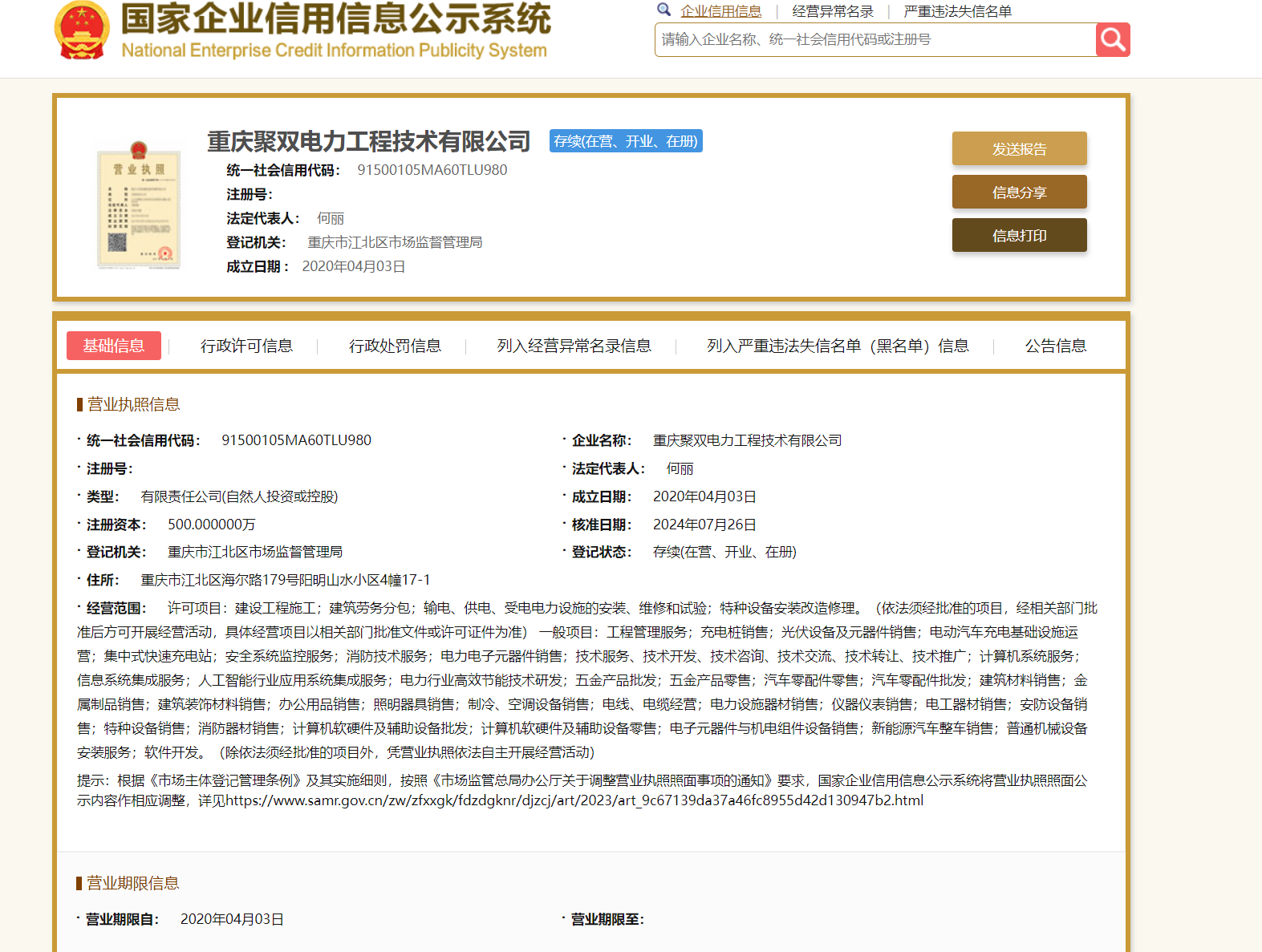Screen dimensions: 1262x952
Task: Click the 营业期限至 label
Action: [607, 919]
